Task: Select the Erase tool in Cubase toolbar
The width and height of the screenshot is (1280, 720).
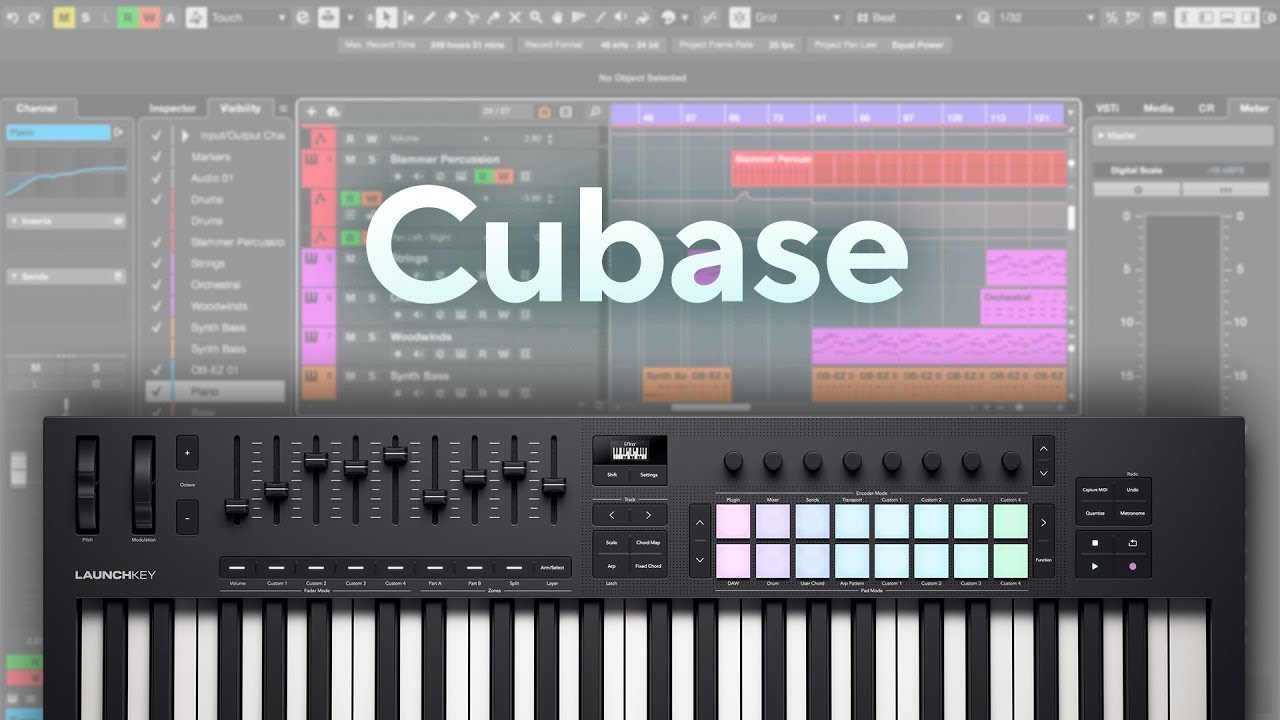Action: 450,18
